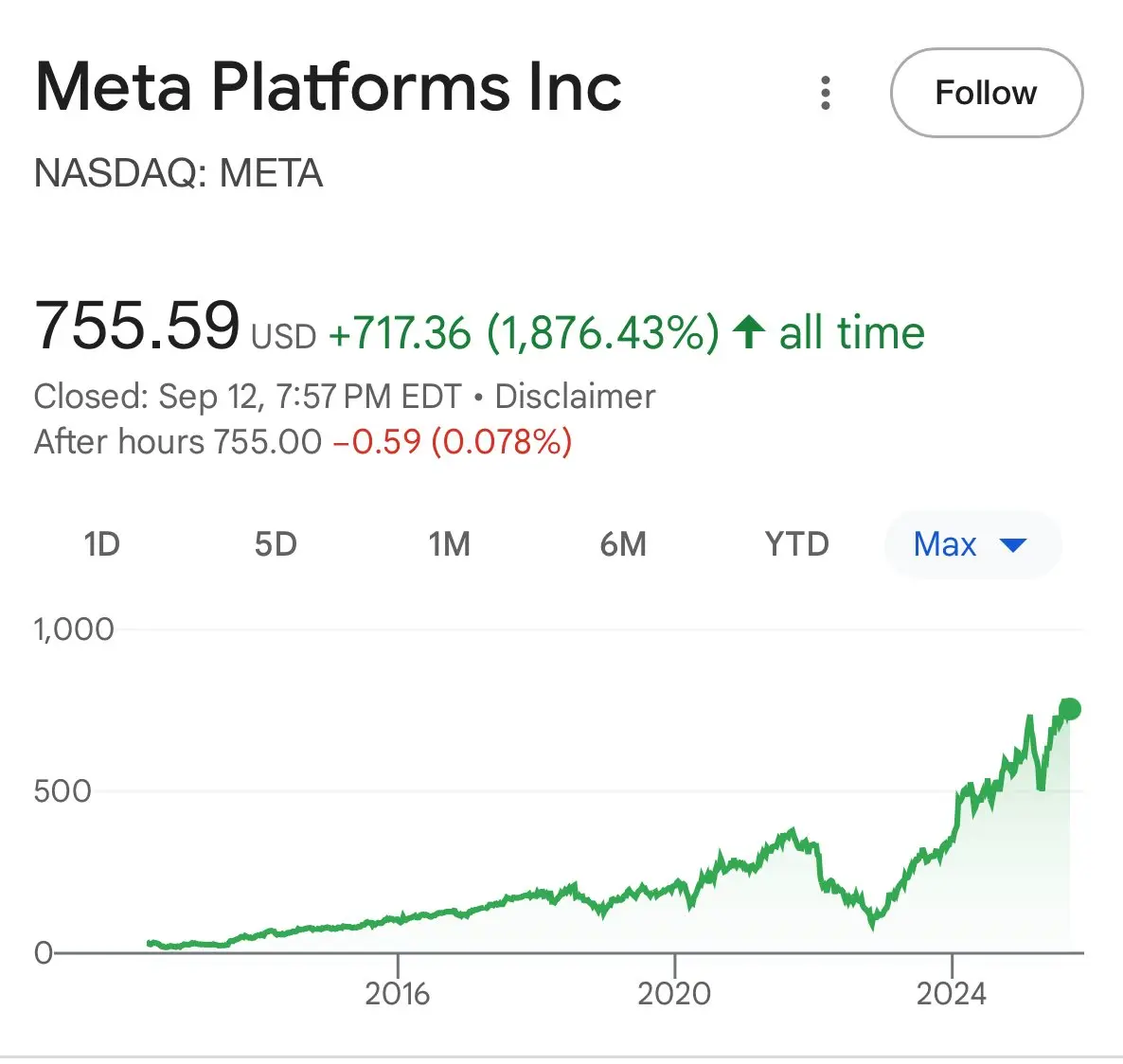
Task: Show the 1M price chart
Action: 449,544
